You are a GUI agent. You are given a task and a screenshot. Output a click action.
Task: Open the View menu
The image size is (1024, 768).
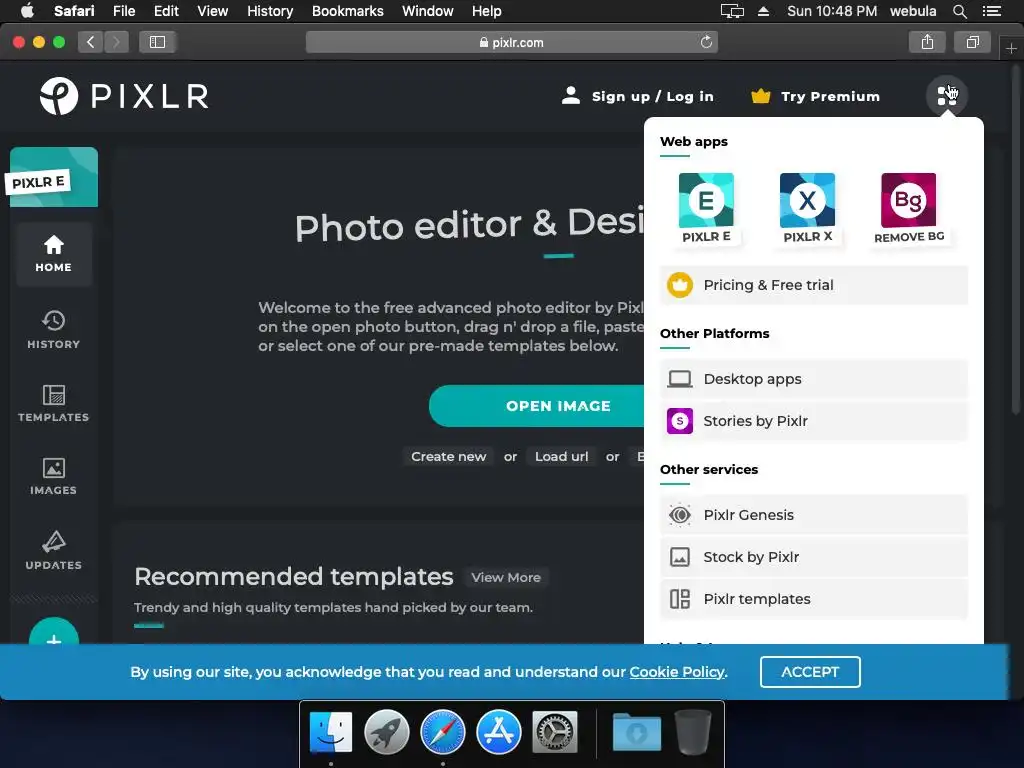(x=212, y=11)
